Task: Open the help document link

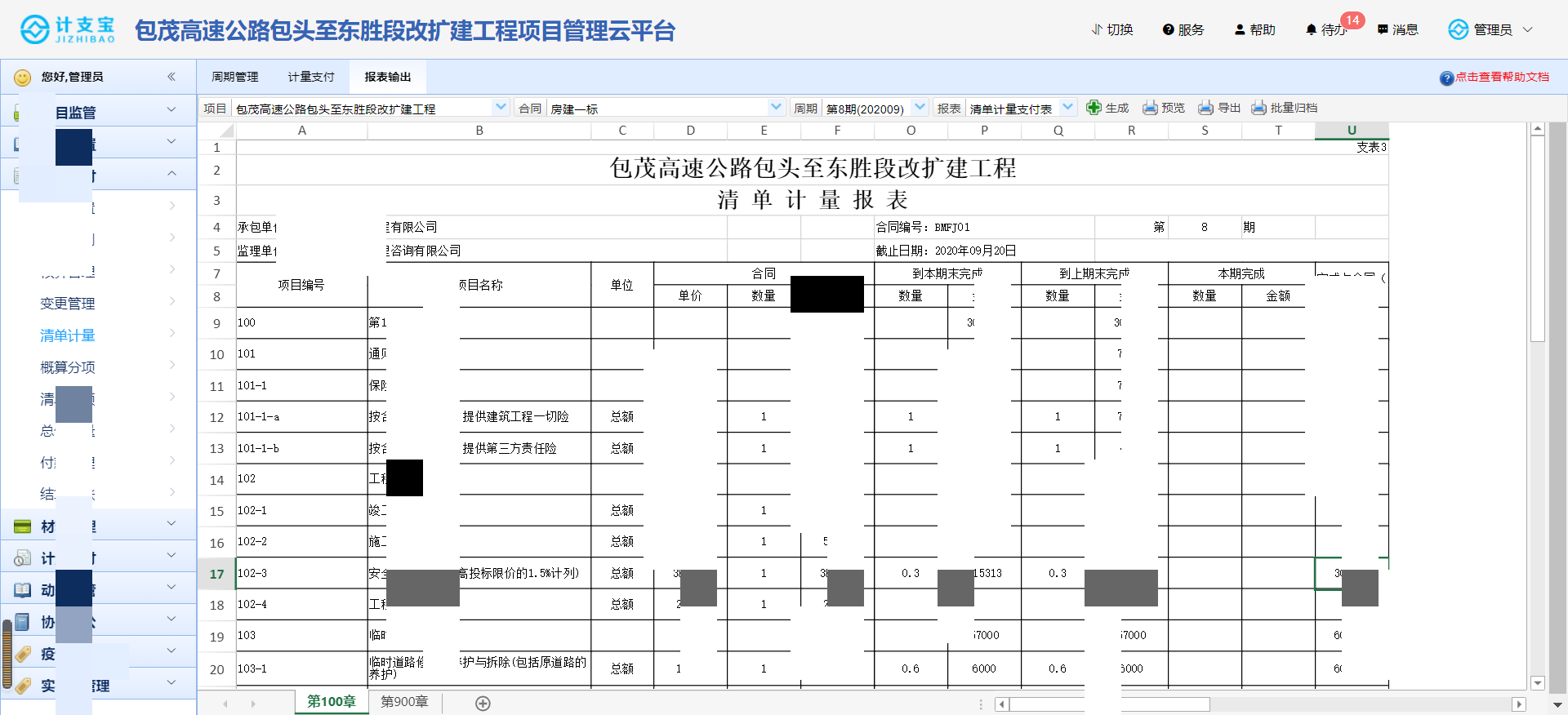Action: [1494, 77]
